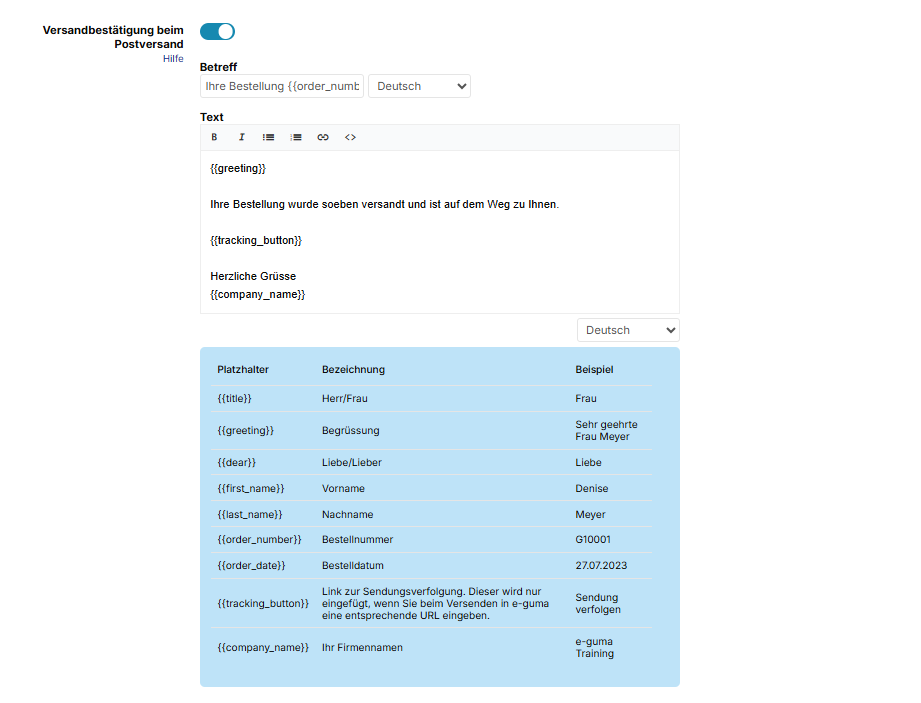Click the 'Sendung verfolgen' example value

point(598,603)
